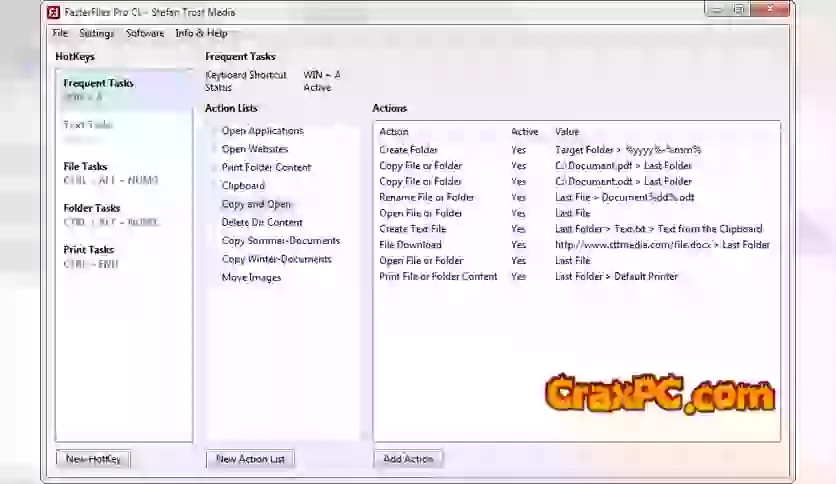The height and width of the screenshot is (484, 836).
Task: Open the Software menu
Action: (144, 33)
